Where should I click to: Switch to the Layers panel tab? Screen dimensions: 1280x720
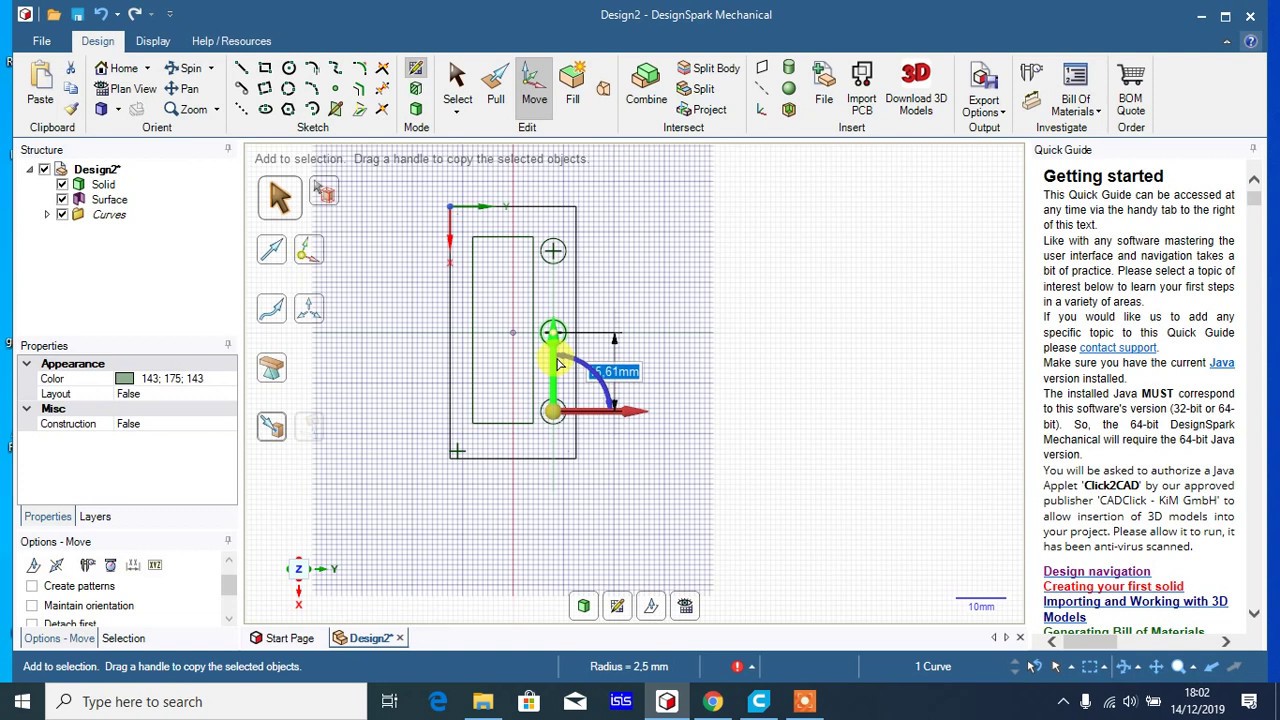(x=95, y=517)
